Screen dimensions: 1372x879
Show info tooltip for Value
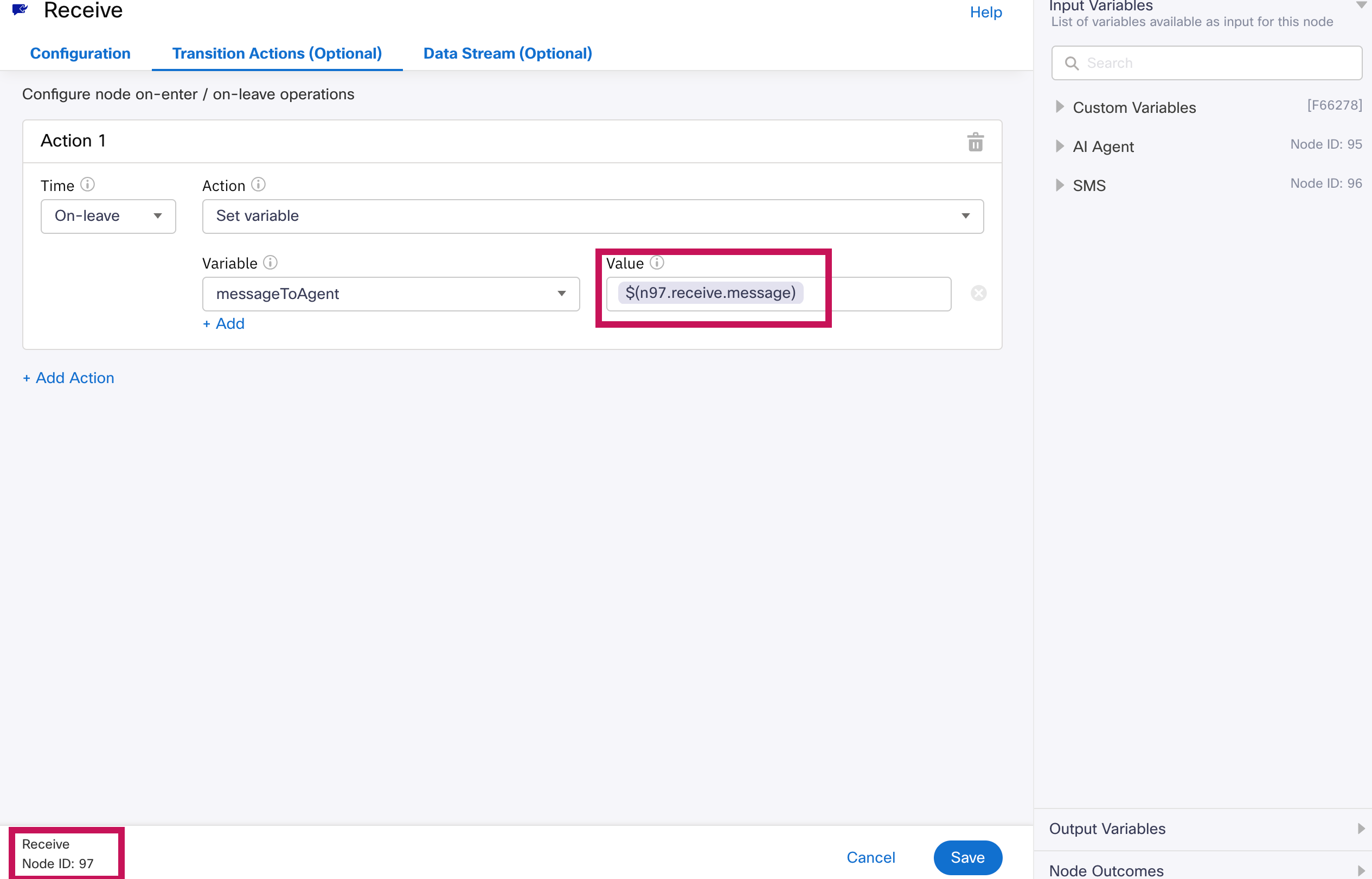657,263
